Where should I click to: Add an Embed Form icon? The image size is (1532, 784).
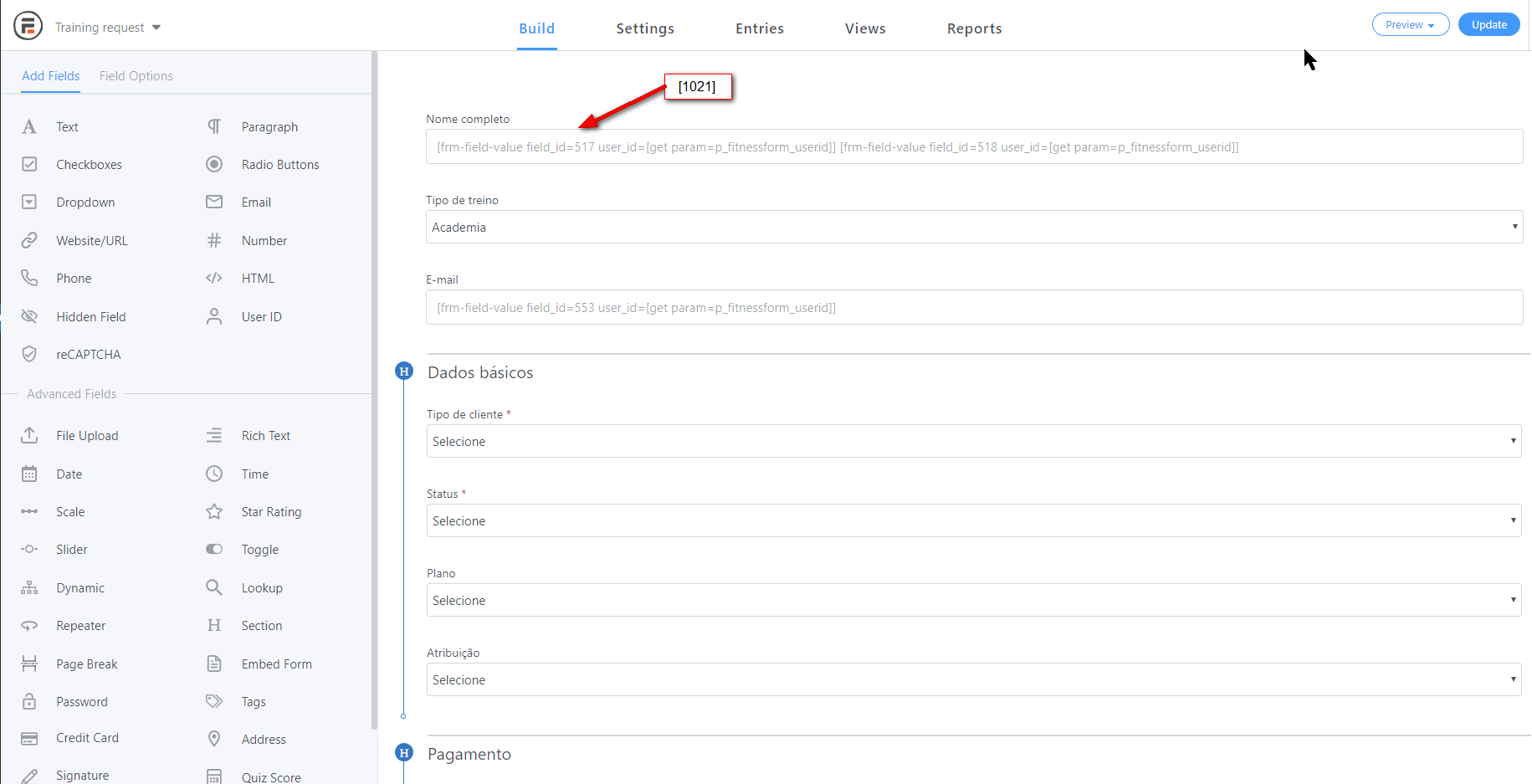click(214, 664)
